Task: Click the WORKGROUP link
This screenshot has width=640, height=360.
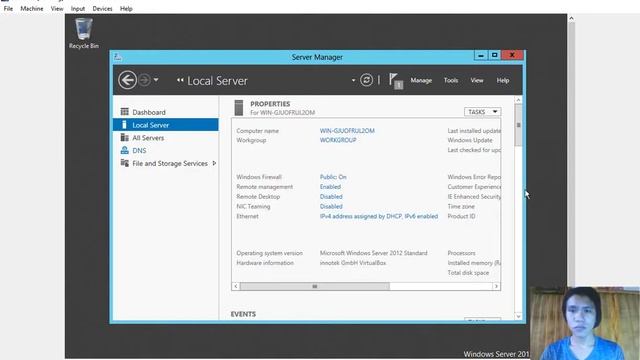Action: tap(338, 140)
